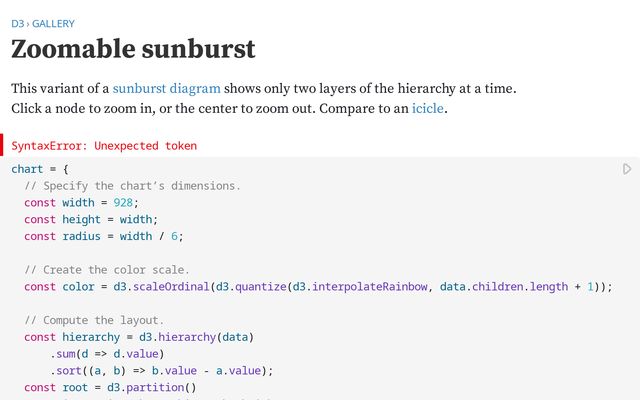Open the icicle link
The width and height of the screenshot is (640, 400).
pos(428,107)
